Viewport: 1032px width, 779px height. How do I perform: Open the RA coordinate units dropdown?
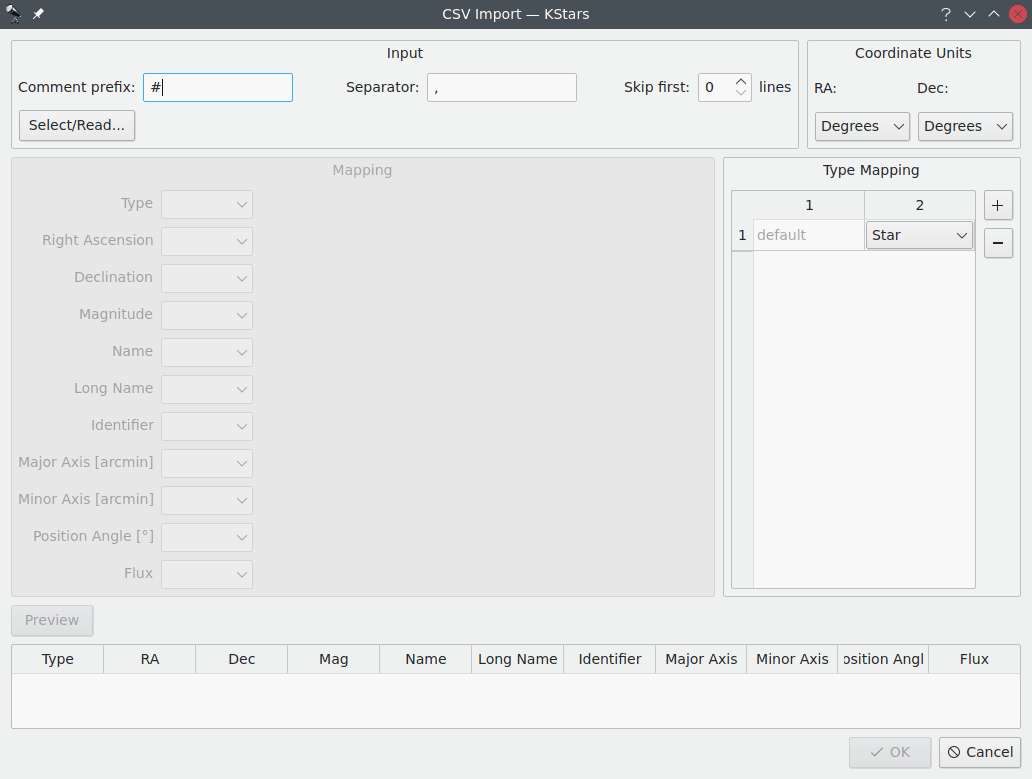861,126
